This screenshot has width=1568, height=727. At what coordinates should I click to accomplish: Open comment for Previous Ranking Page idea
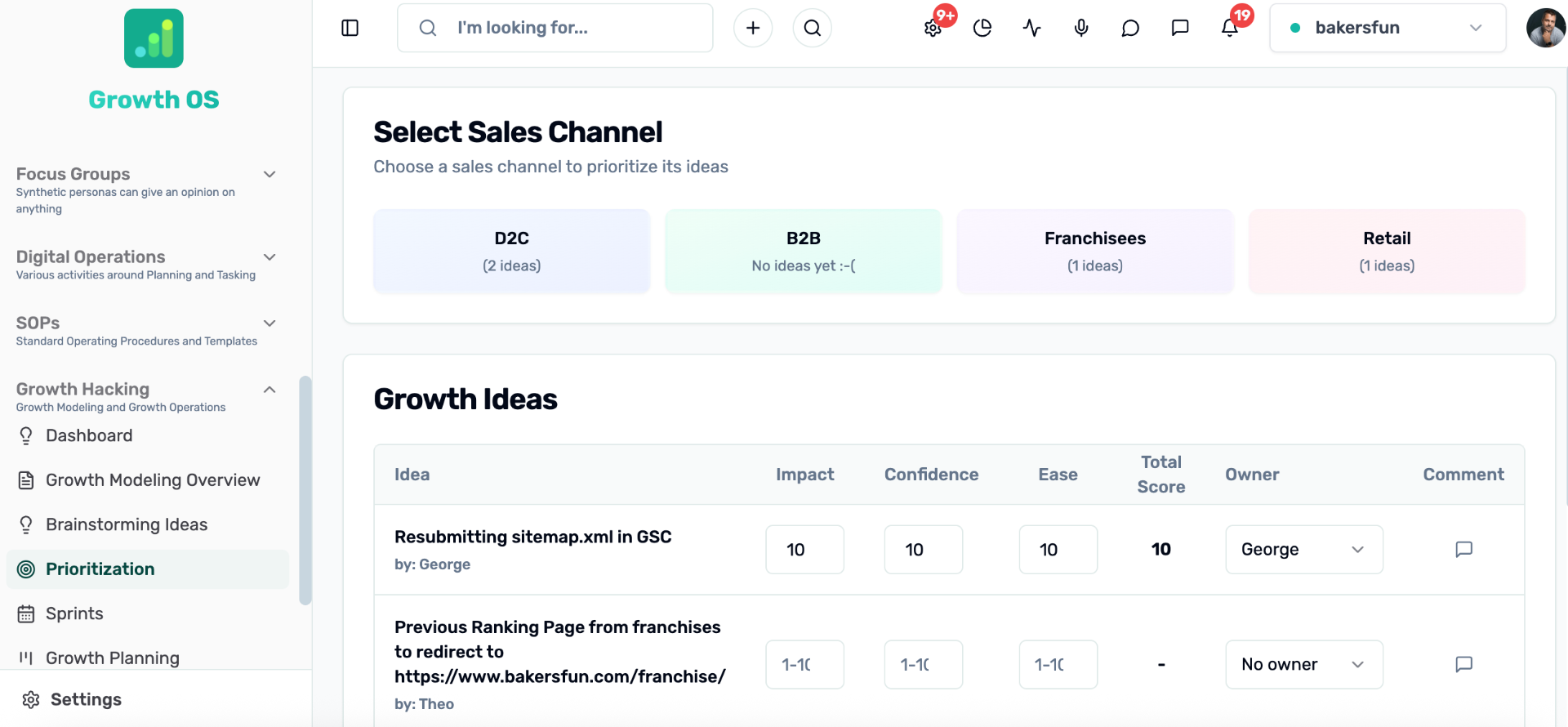(1463, 664)
